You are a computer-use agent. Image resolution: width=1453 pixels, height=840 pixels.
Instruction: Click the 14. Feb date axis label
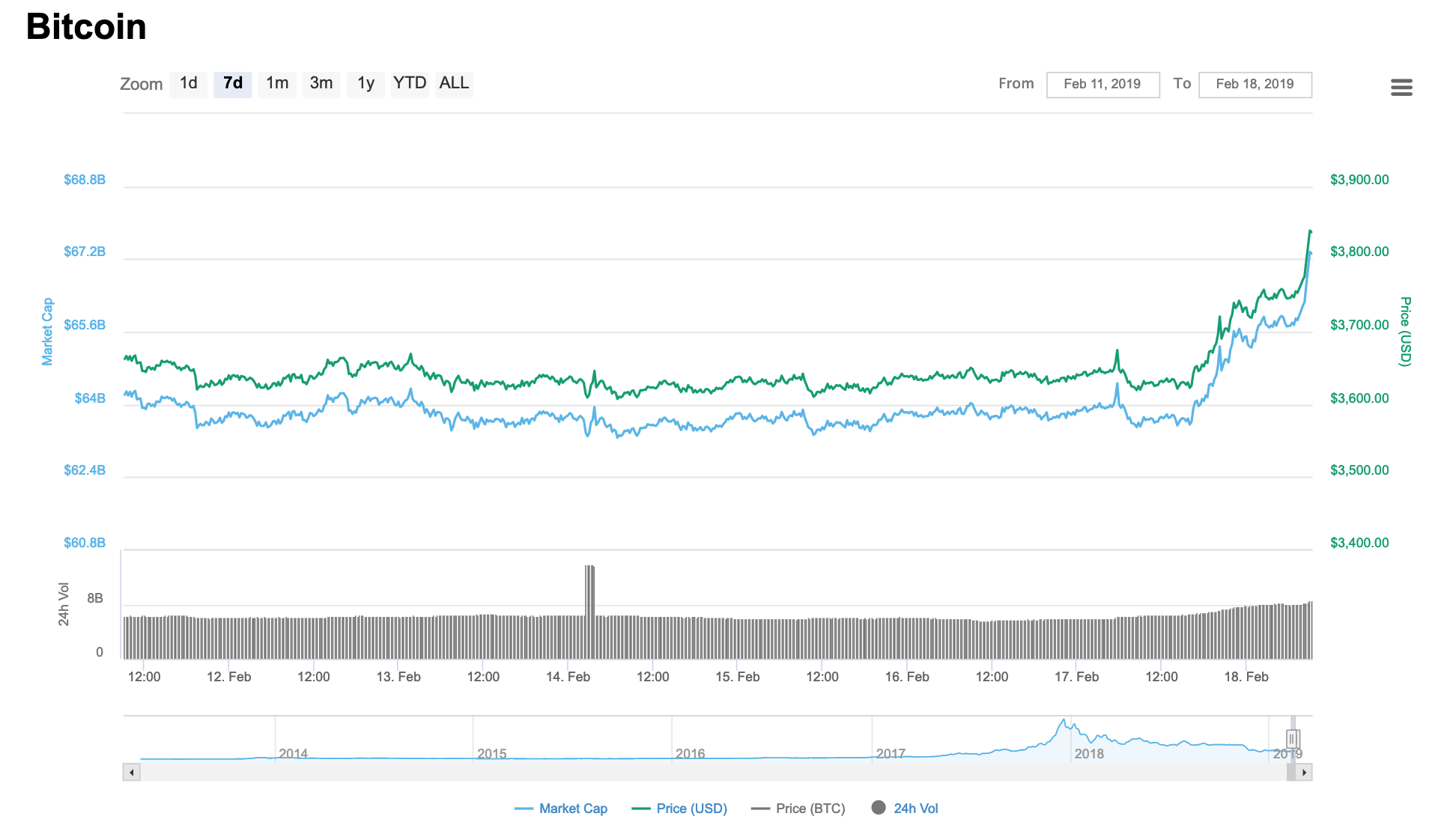point(568,677)
